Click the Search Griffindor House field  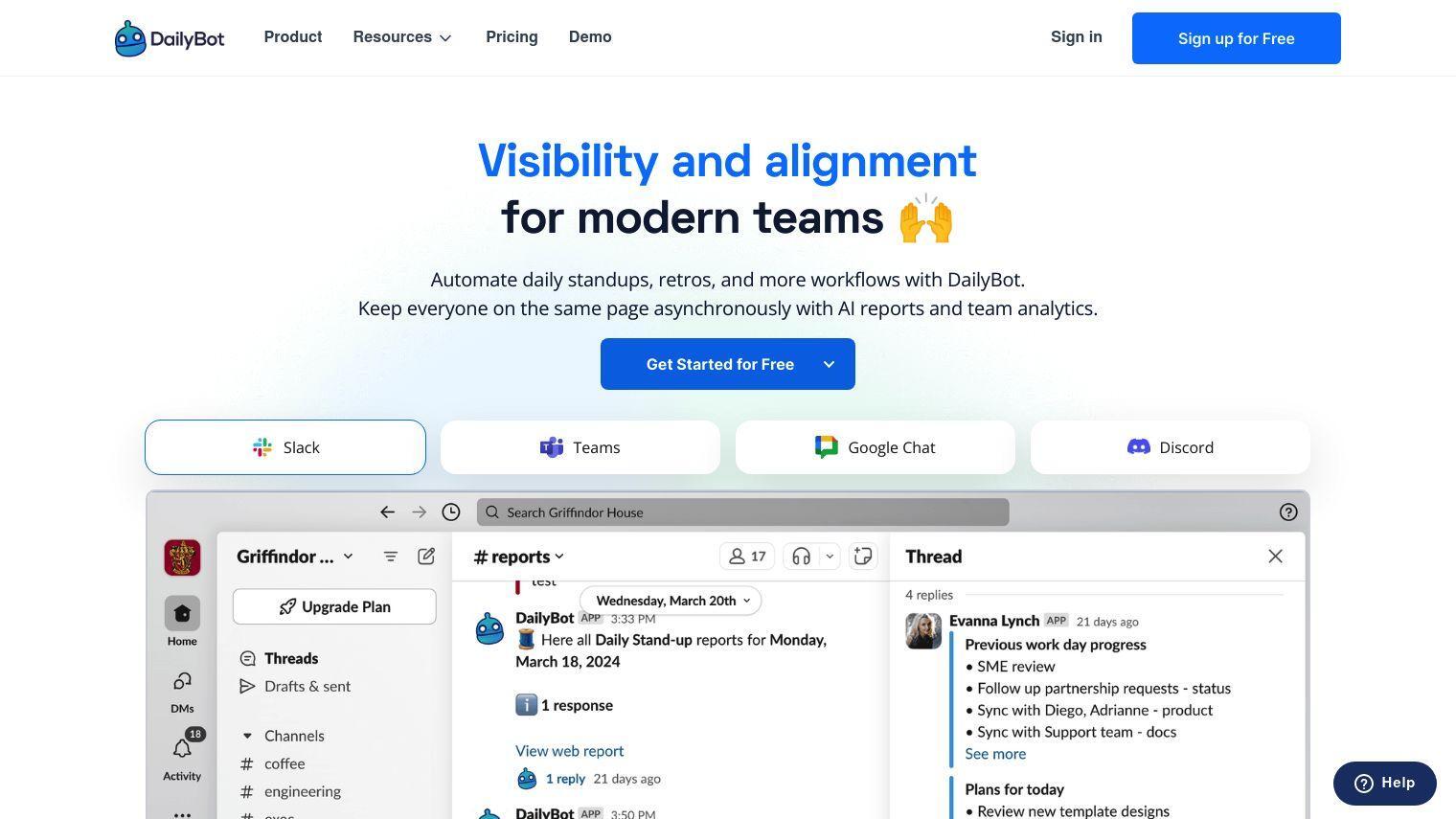tap(742, 512)
